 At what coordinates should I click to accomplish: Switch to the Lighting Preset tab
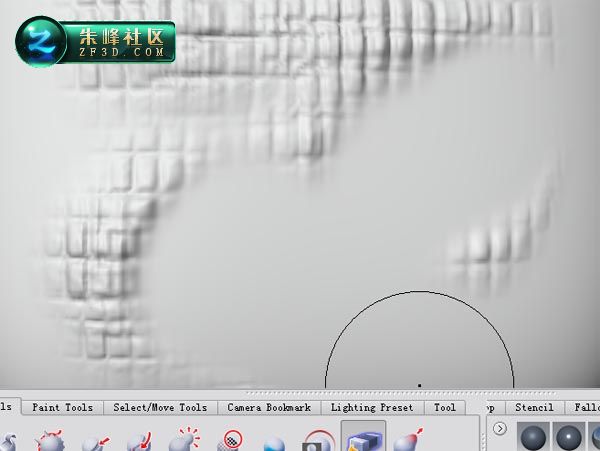click(x=372, y=408)
